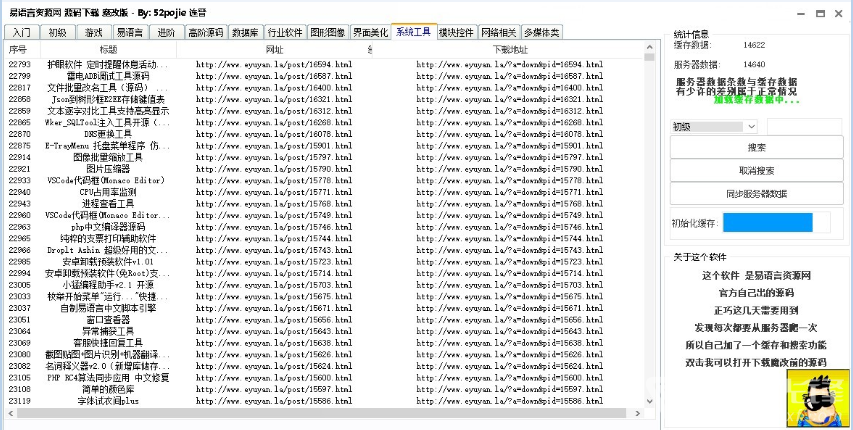
Task: Click the 搜索 button
Action: point(756,148)
